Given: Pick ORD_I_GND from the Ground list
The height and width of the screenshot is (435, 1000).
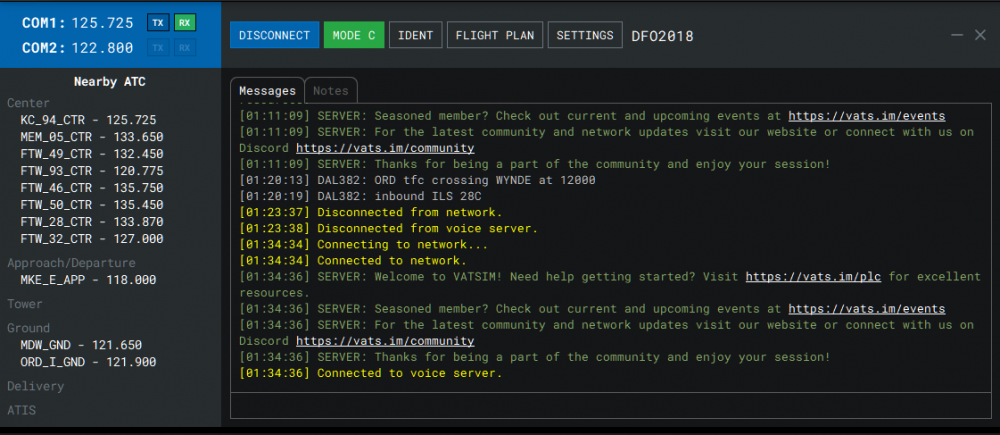Looking at the screenshot, I should [x=88, y=362].
